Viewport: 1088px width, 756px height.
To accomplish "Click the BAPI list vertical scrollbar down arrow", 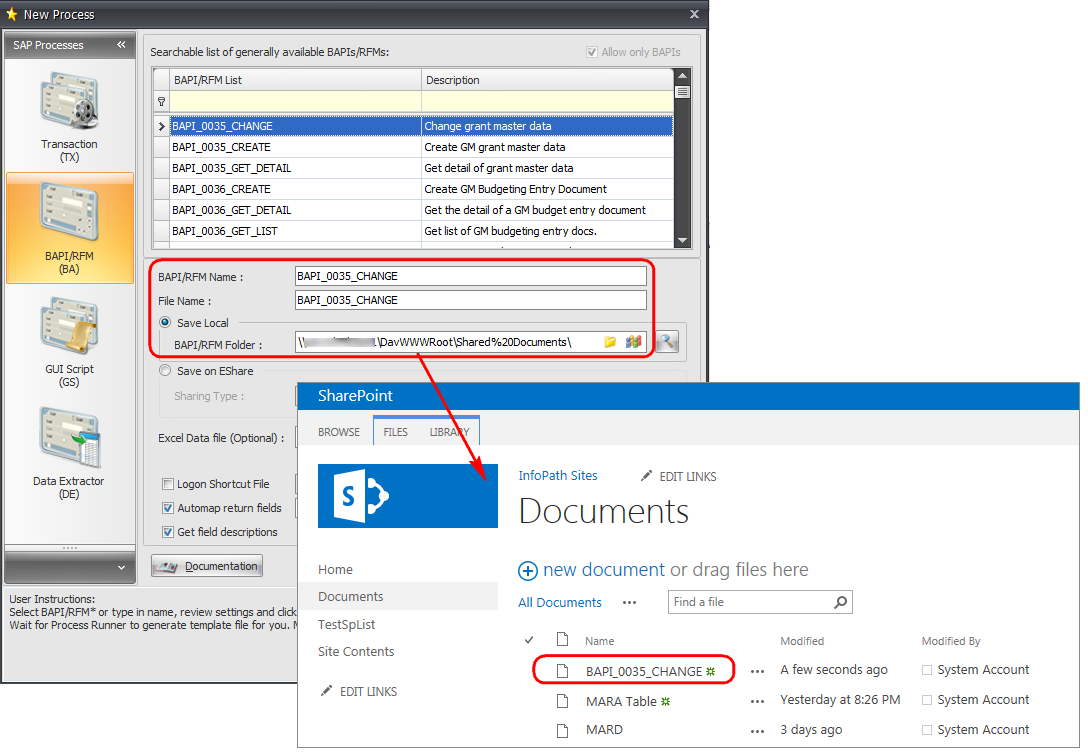I will point(682,241).
